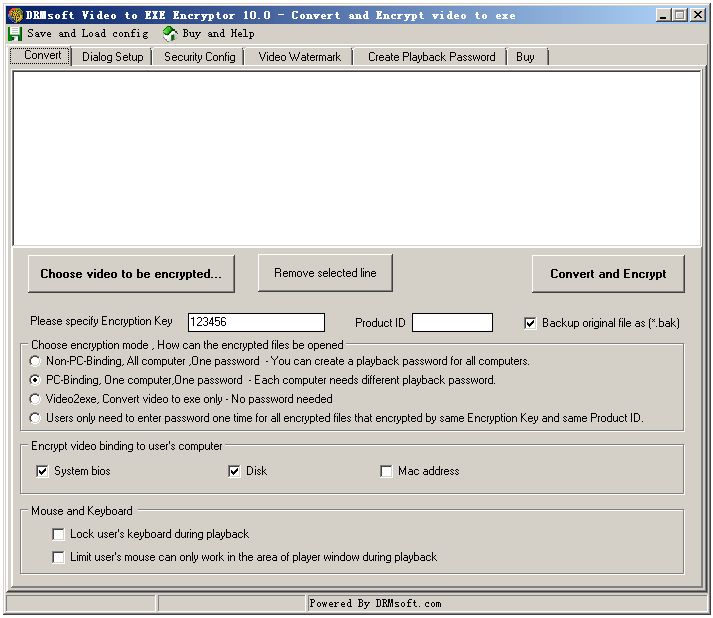Screen dimensions: 713x618
Task: Maximize the Encryptor window
Action: [680, 15]
